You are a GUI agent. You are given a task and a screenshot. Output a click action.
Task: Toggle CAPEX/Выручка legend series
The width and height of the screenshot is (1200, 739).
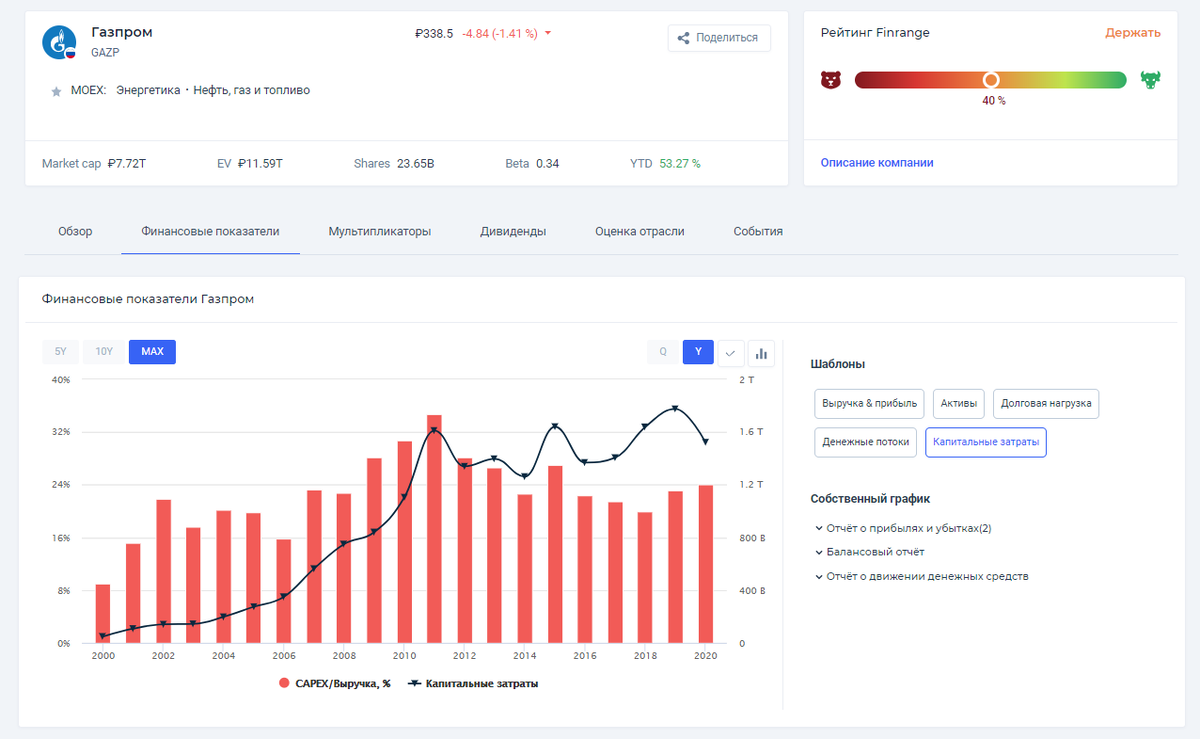(334, 684)
